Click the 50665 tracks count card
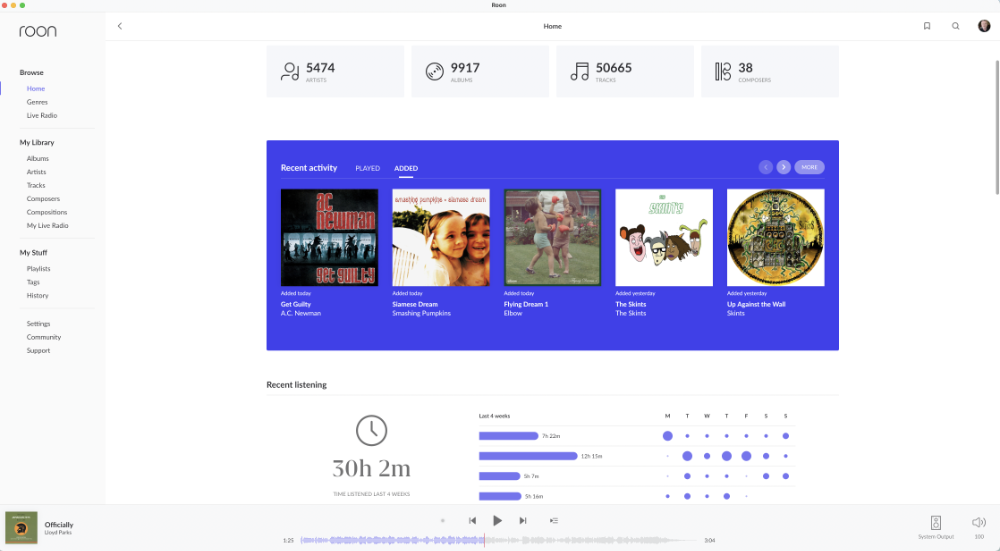The width and height of the screenshot is (1000, 551). [625, 71]
